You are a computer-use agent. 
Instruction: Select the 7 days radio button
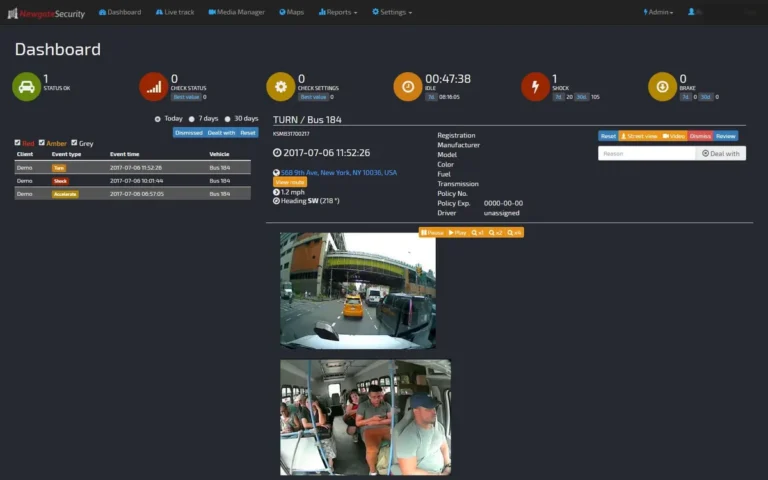coord(192,119)
